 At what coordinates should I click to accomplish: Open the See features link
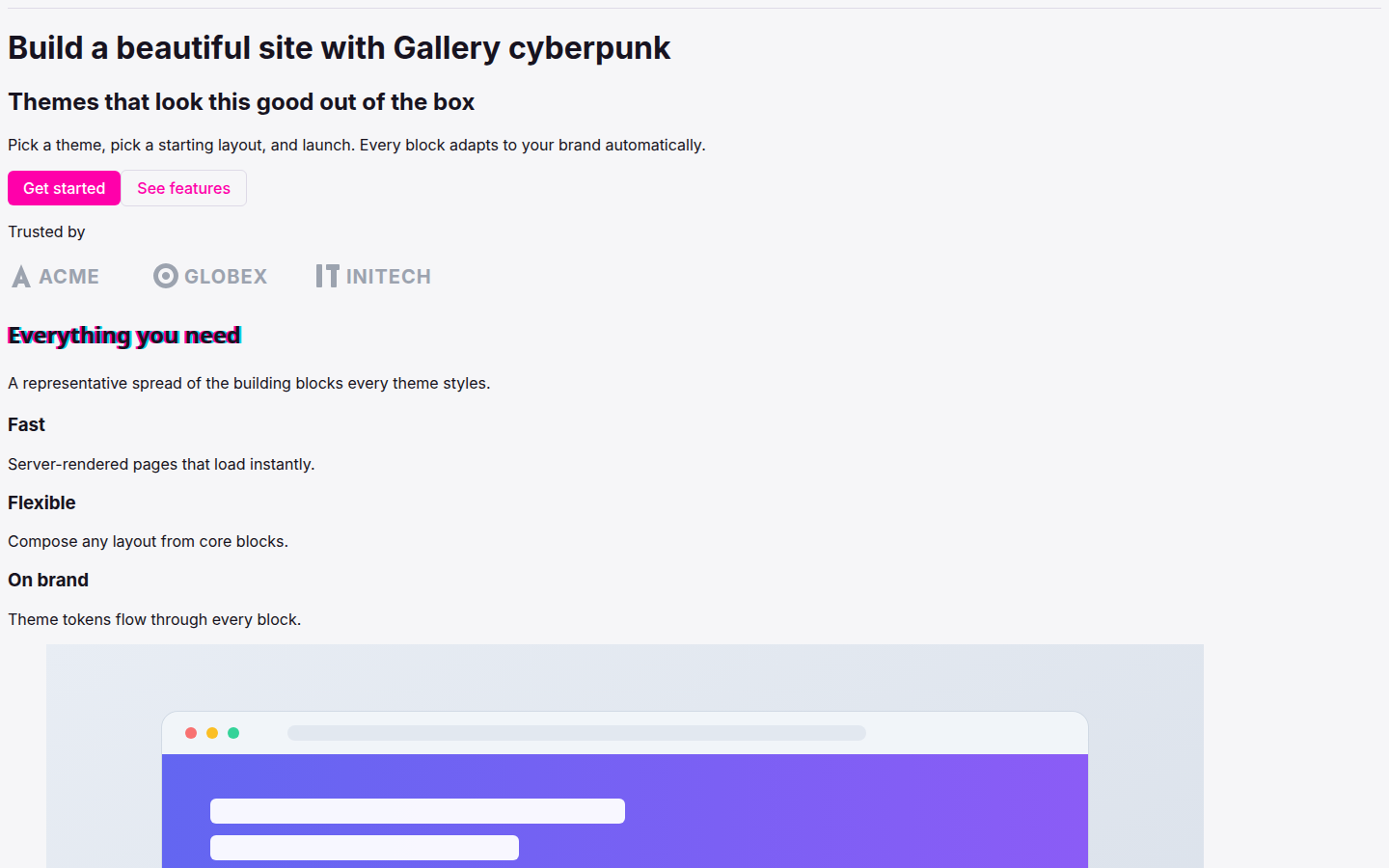[183, 188]
